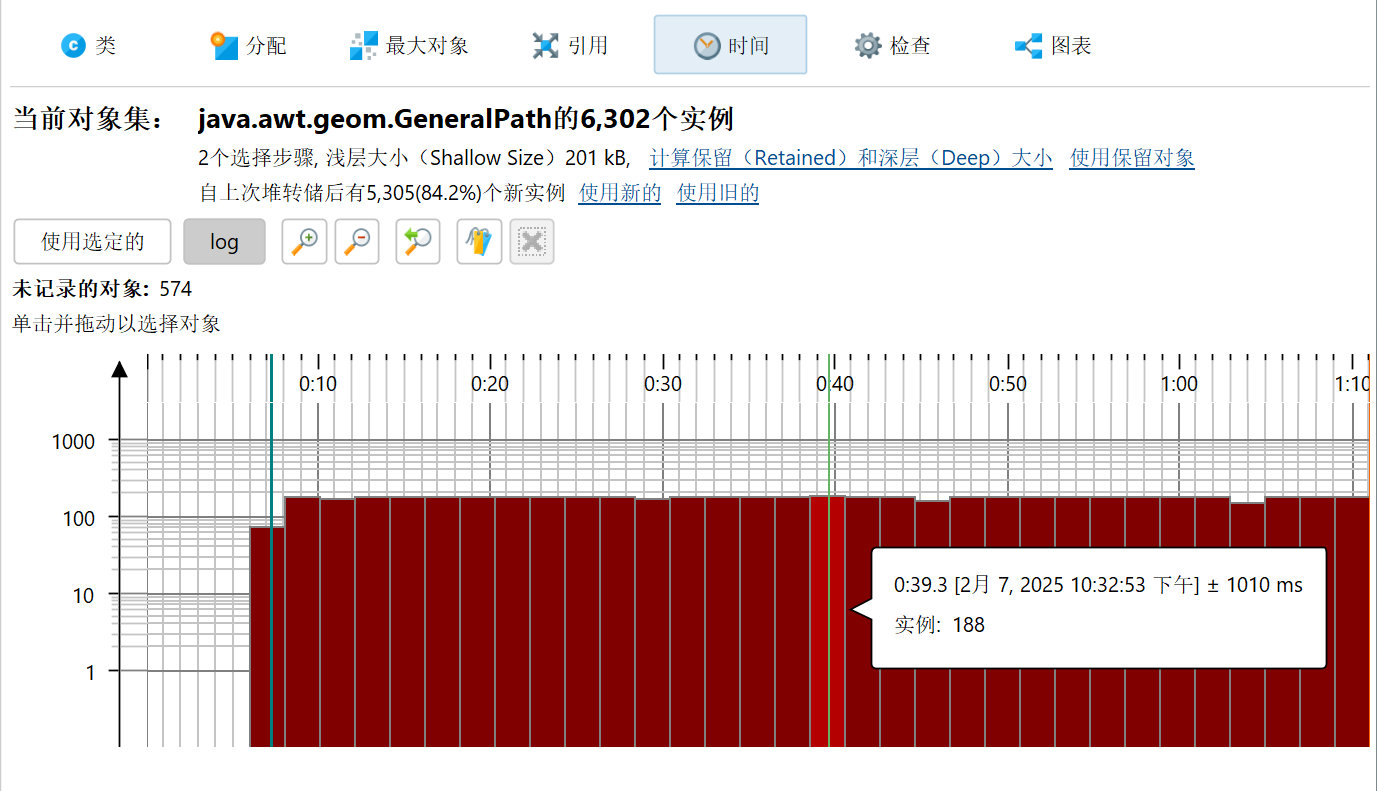Click the java.awt.geom.GeneralPath的6,302个实例 heading
This screenshot has height=791, width=1377.
click(466, 119)
